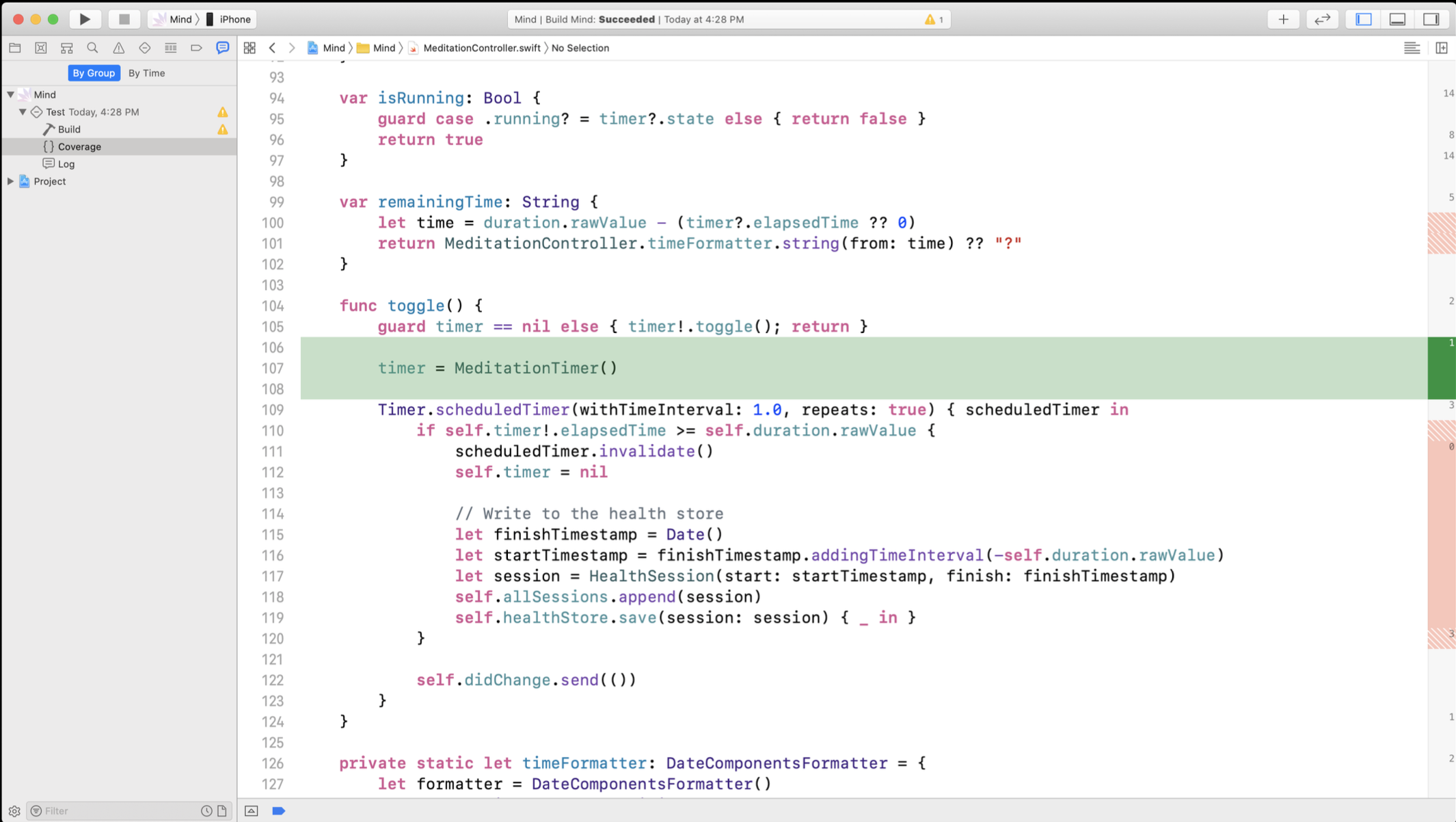Open the Project navigator folder icon
Image resolution: width=1456 pixels, height=822 pixels.
[x=15, y=48]
